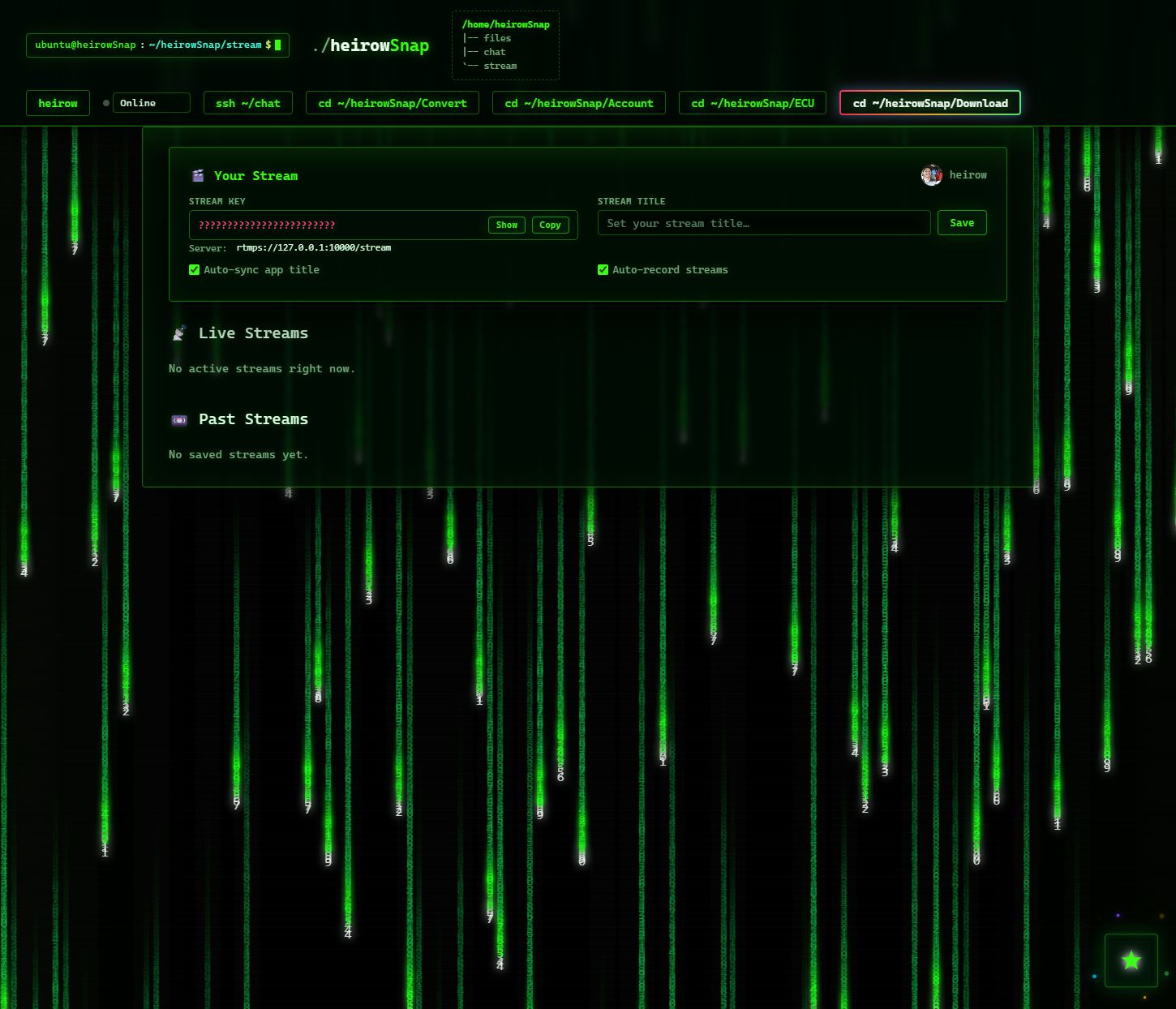Open cd ~/heirowSnap/ECU page
Image resolution: width=1176 pixels, height=1009 pixels.
pyautogui.click(x=753, y=103)
